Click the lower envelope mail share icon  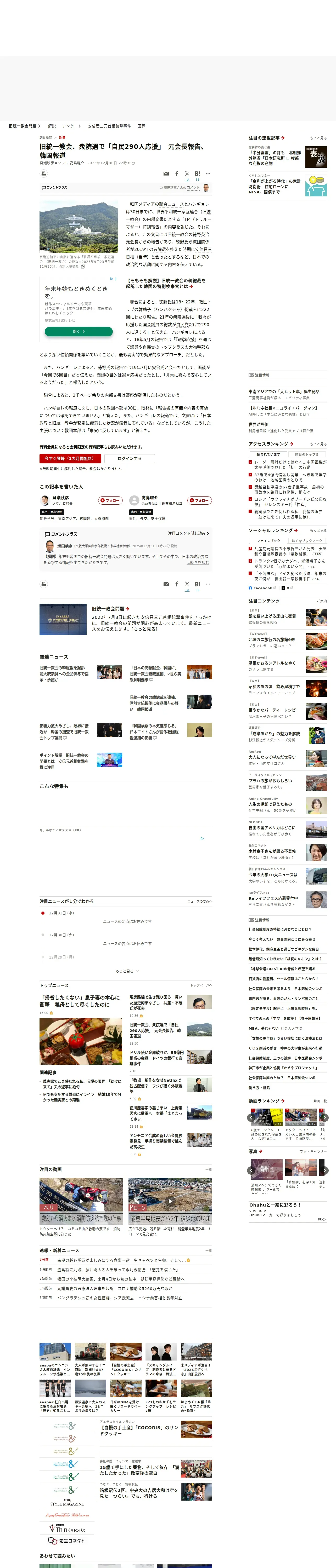166,584
